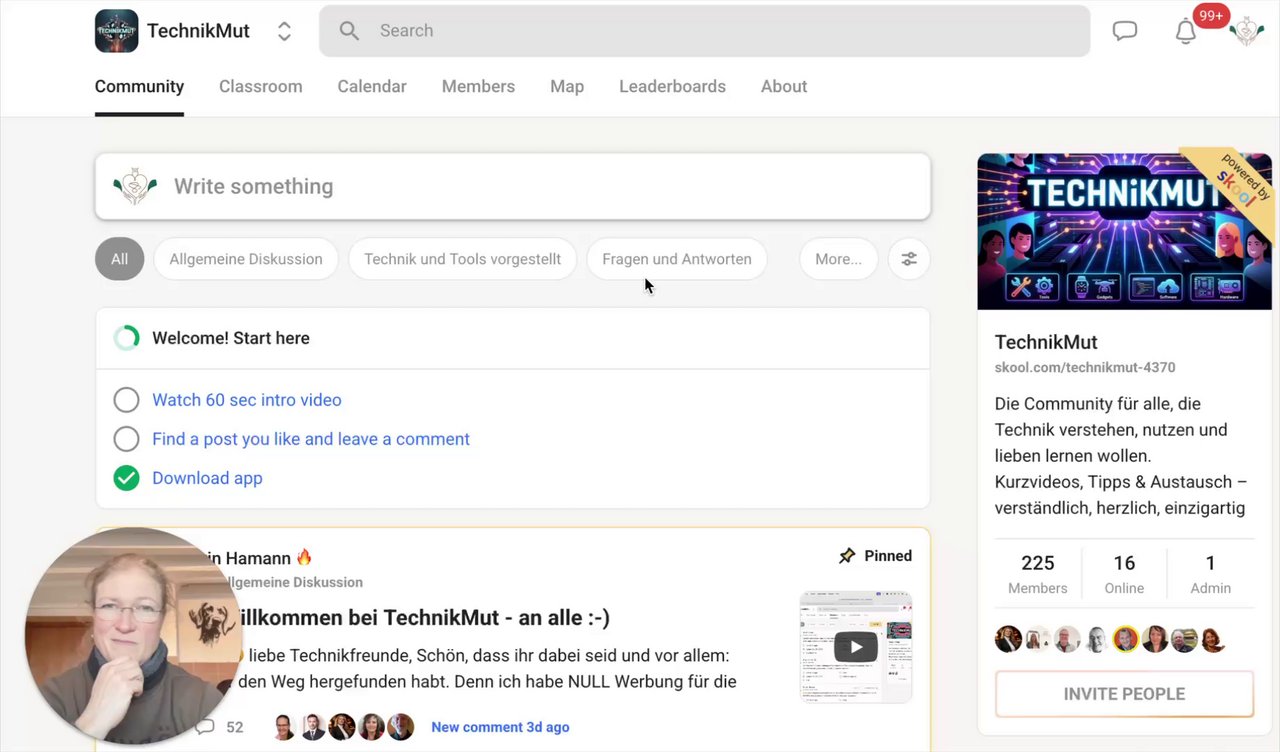
Task: Select the Fragen und Antworten category filter
Action: coord(676,259)
